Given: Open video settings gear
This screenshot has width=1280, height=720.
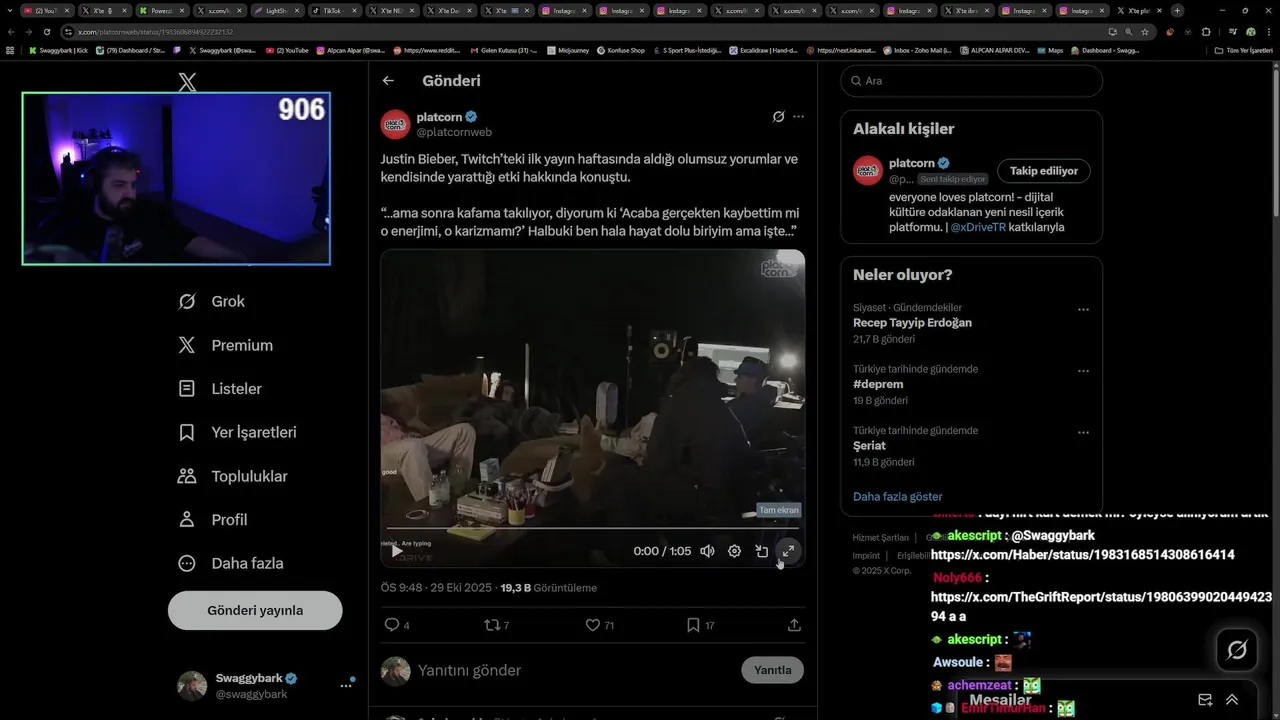Looking at the screenshot, I should 734,551.
